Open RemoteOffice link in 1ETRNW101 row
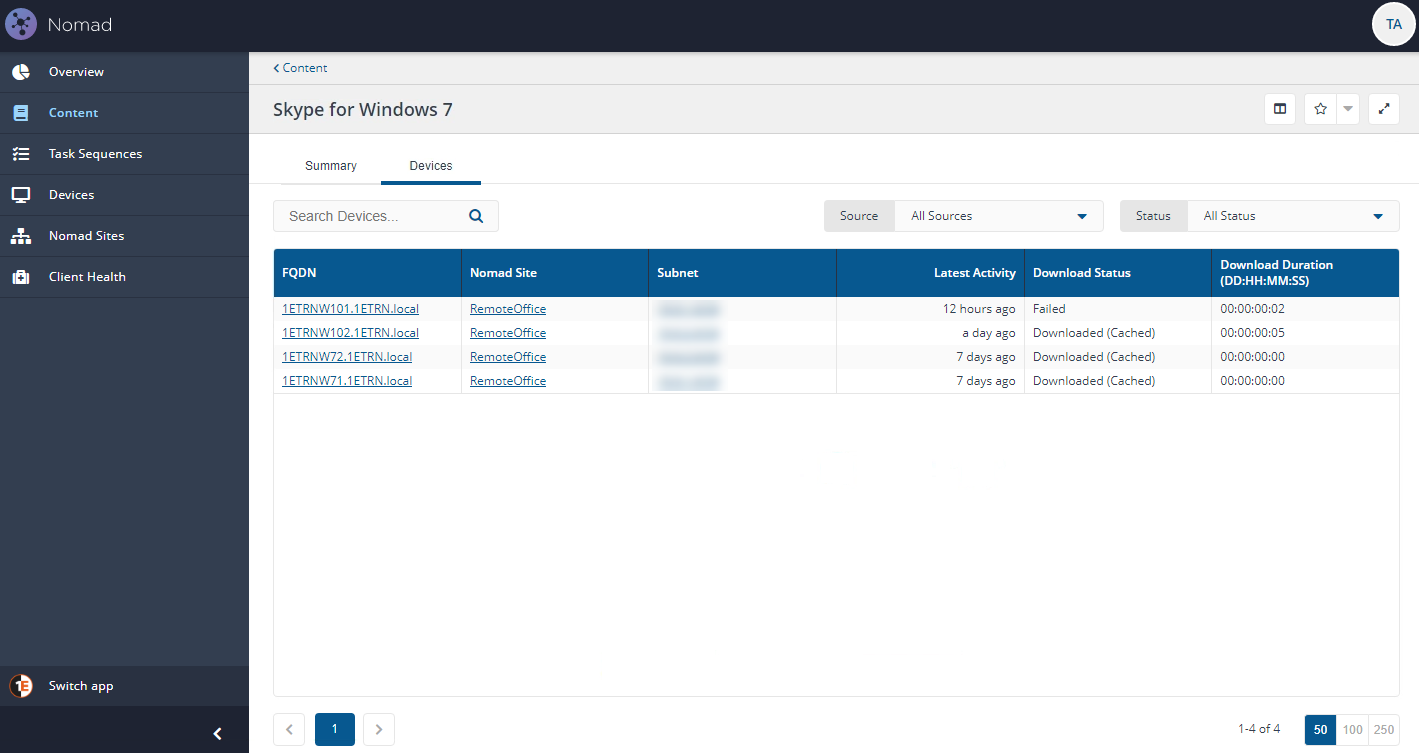Viewport: 1419px width, 753px height. pyautogui.click(x=508, y=309)
